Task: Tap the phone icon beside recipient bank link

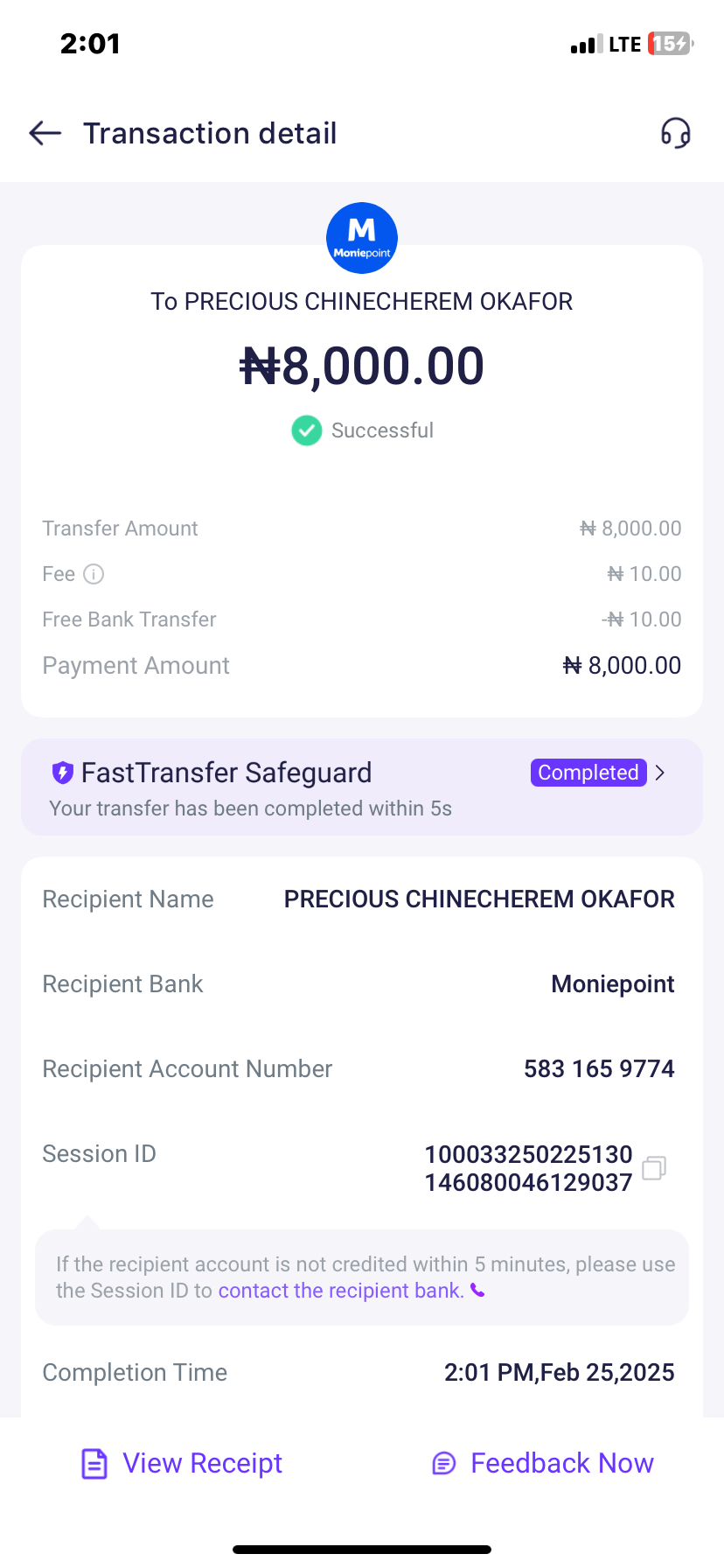Action: (477, 1291)
